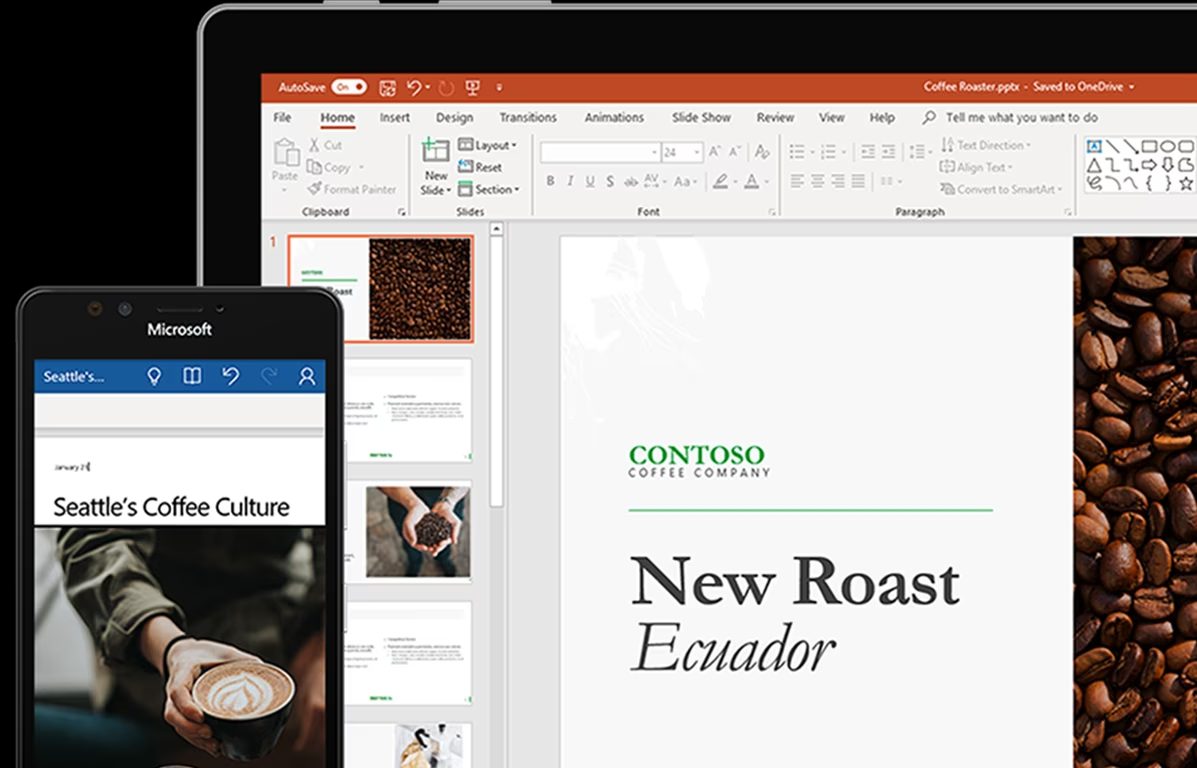Select the Right Arrow block shape
The image size is (1197, 768).
[x=1149, y=165]
